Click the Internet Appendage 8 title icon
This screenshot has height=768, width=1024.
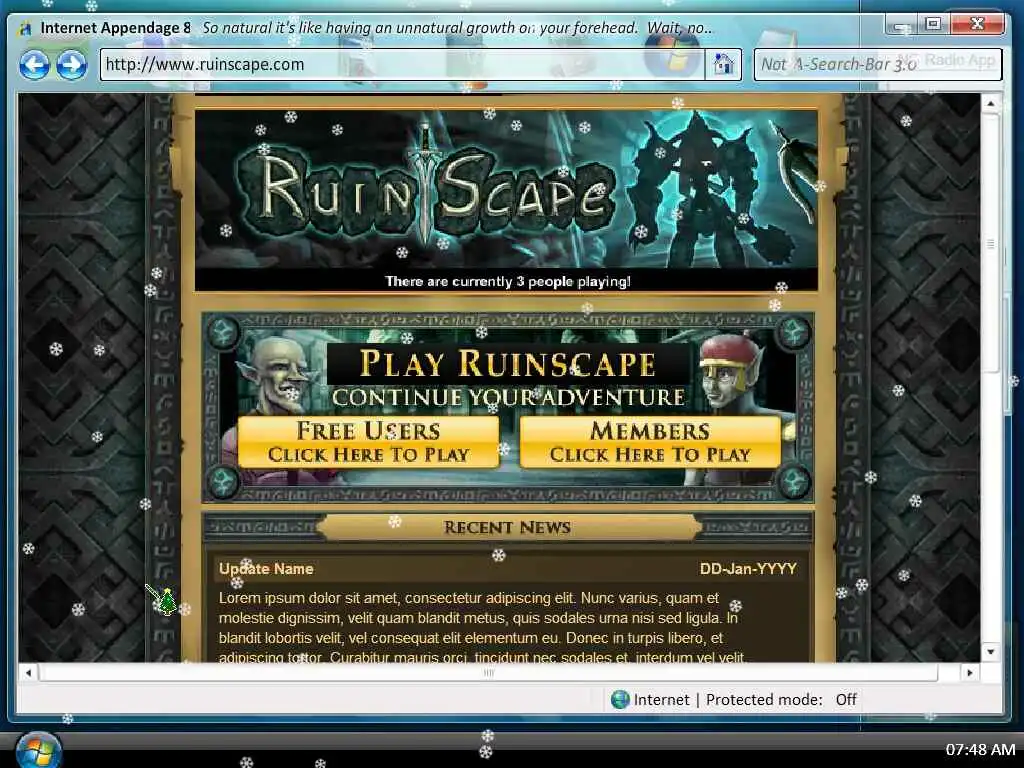click(25, 29)
